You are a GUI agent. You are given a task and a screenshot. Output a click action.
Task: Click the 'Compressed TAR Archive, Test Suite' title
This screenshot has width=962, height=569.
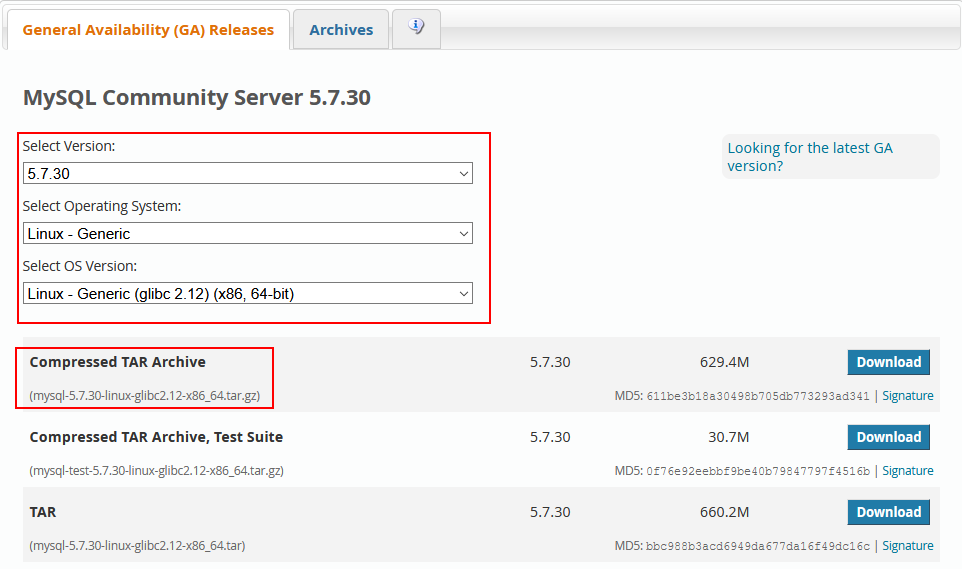point(156,437)
